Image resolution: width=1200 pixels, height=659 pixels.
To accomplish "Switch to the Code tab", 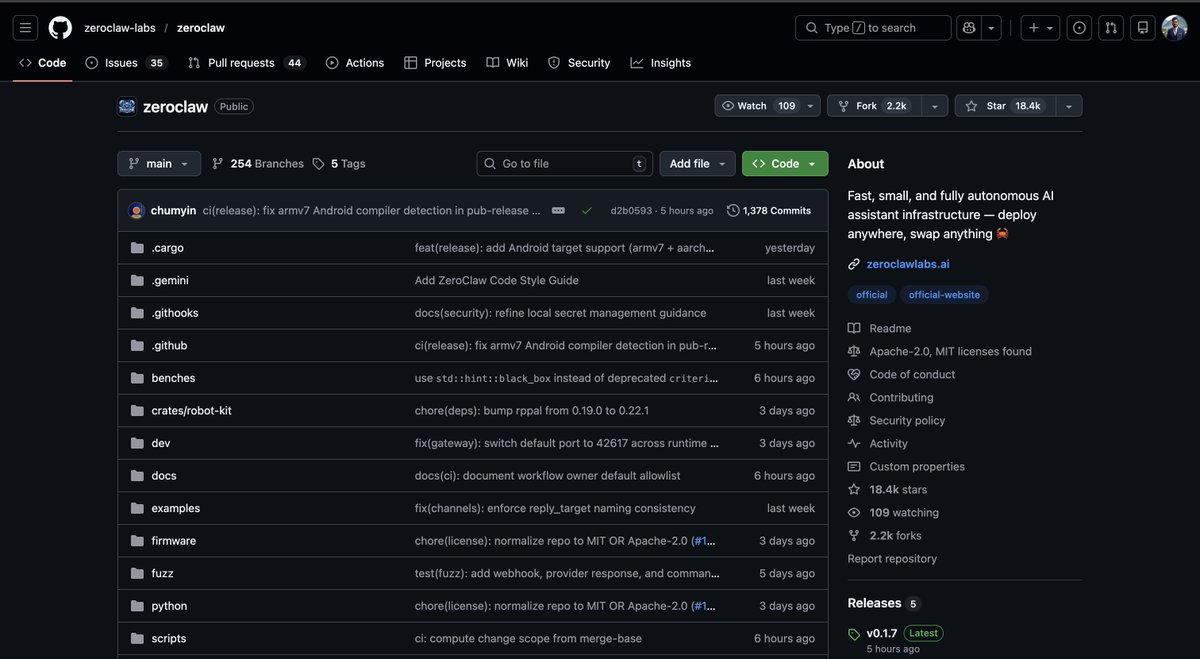I will (x=42, y=63).
